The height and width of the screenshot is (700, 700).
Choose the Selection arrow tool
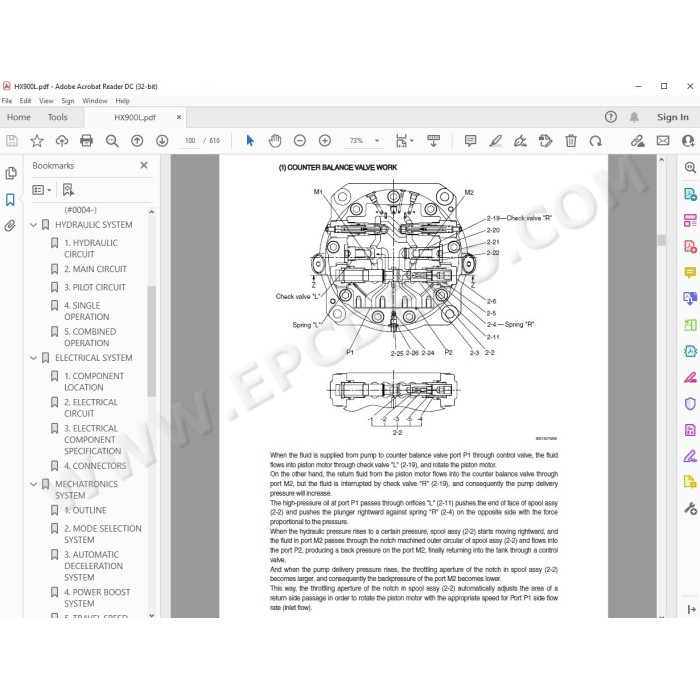[250, 141]
